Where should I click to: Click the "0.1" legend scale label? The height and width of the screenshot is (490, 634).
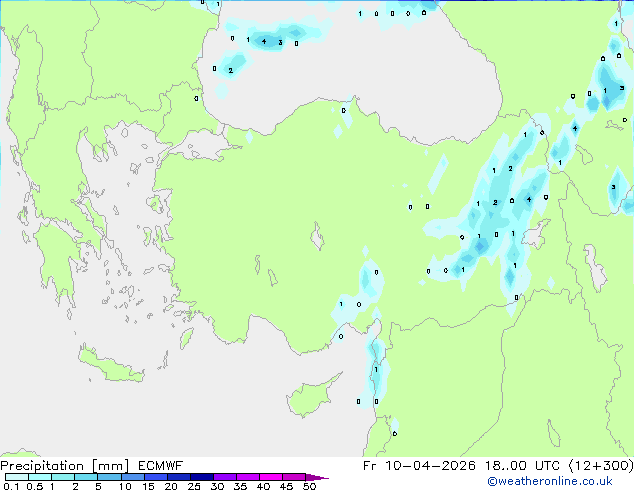click(11, 486)
